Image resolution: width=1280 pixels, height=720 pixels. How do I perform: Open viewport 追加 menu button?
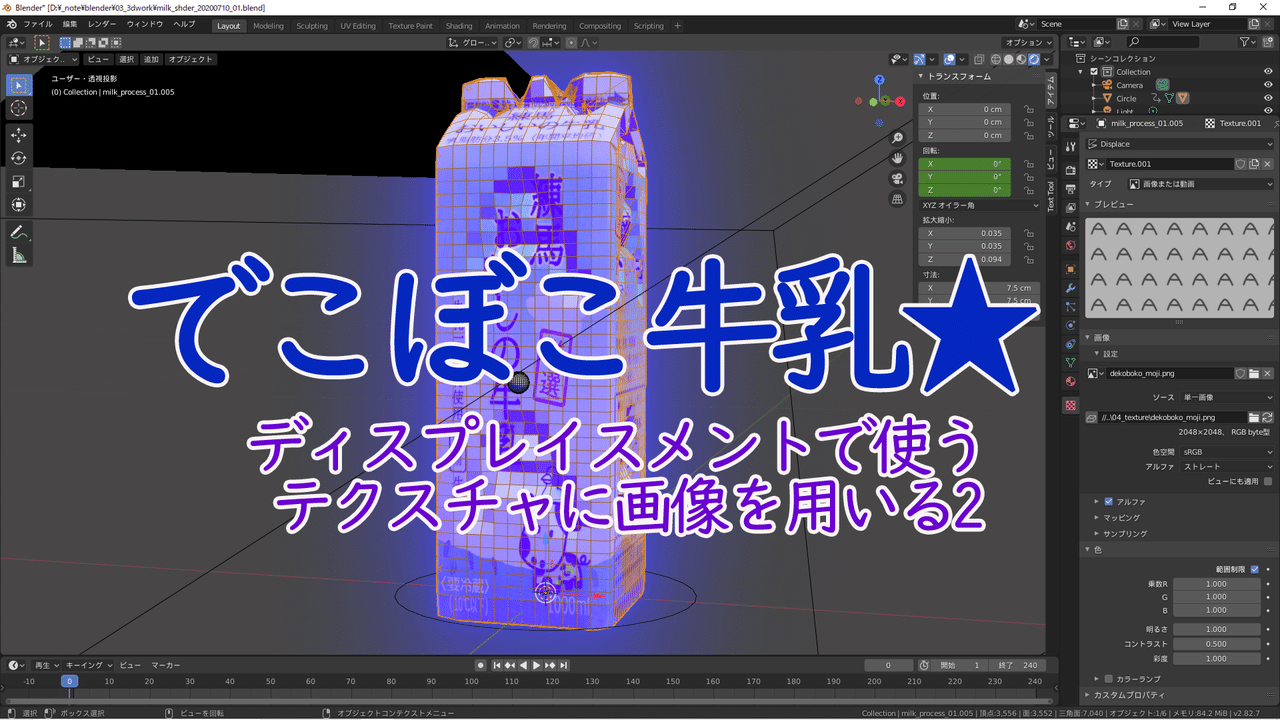pos(151,59)
